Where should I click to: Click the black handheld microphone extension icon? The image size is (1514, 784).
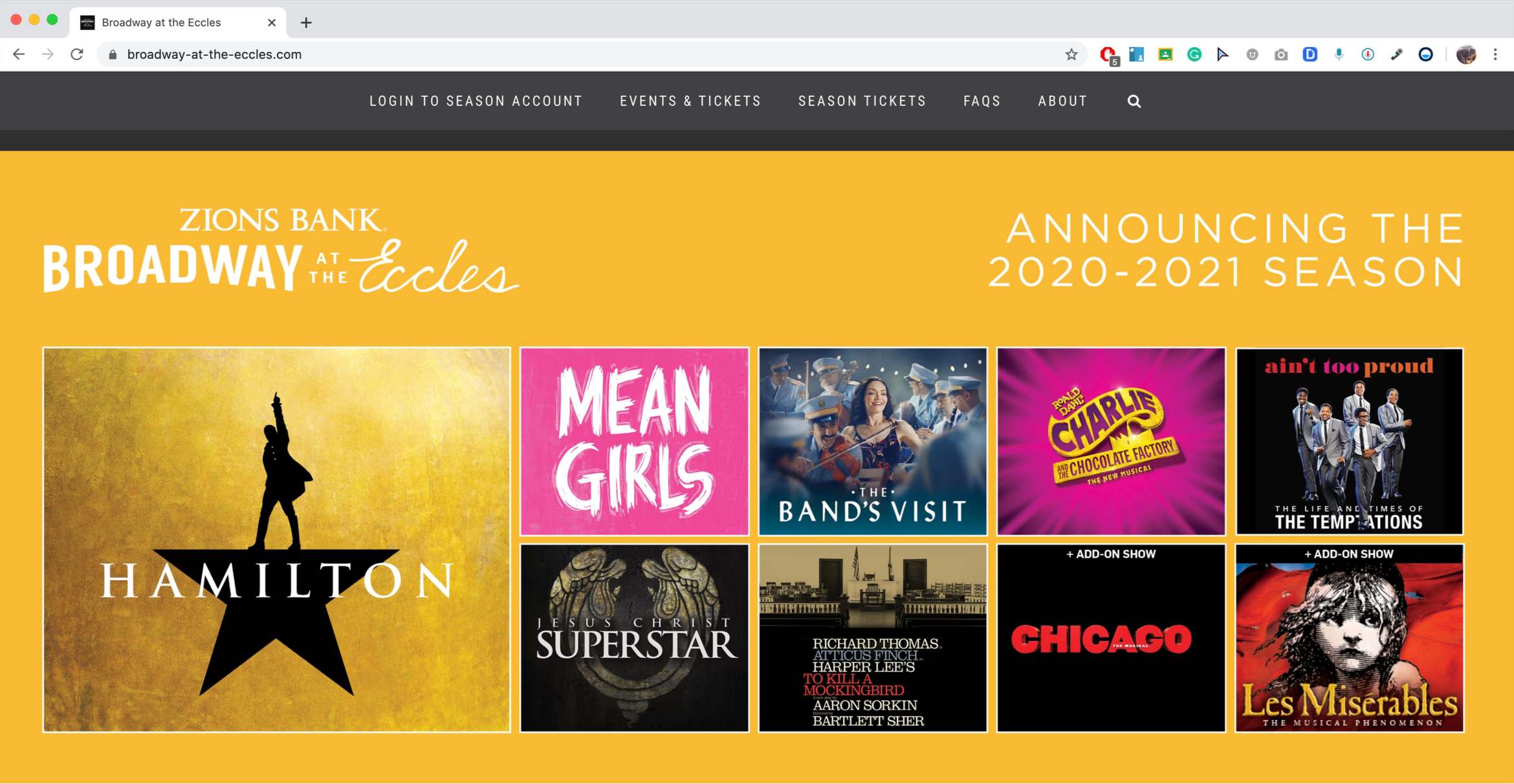tap(1397, 54)
